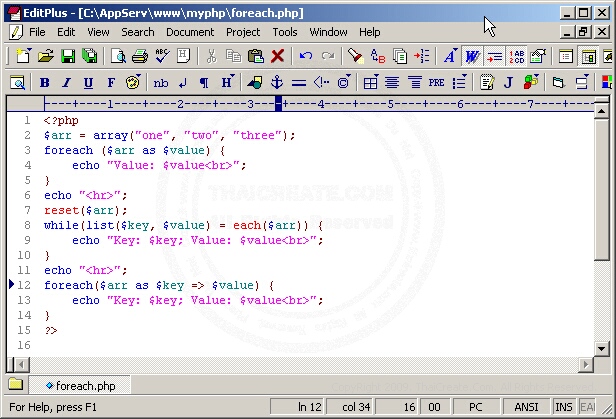
Task: Open the Tools menu
Action: [x=285, y=32]
